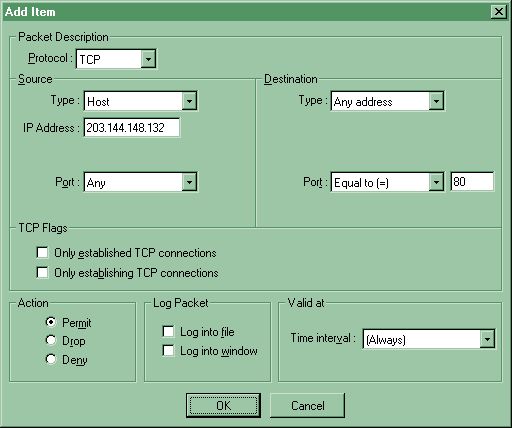Open Destination Port dropdown showing Equal to (=)
The width and height of the screenshot is (512, 428).
(x=387, y=182)
